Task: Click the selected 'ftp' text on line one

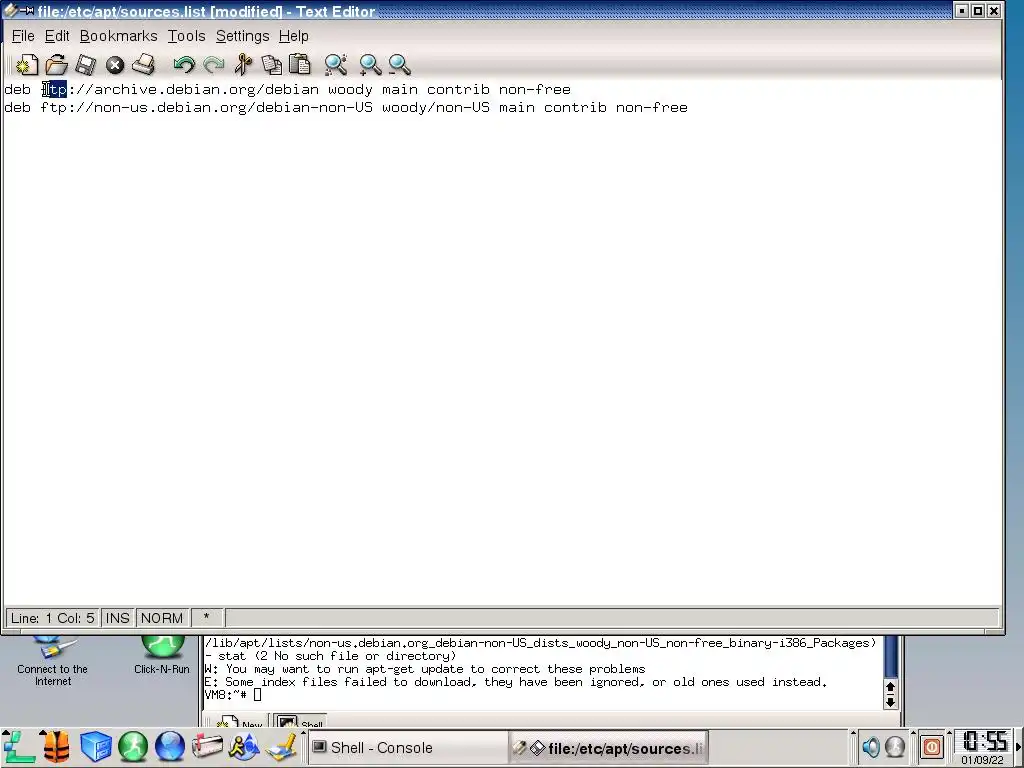Action: click(x=54, y=89)
